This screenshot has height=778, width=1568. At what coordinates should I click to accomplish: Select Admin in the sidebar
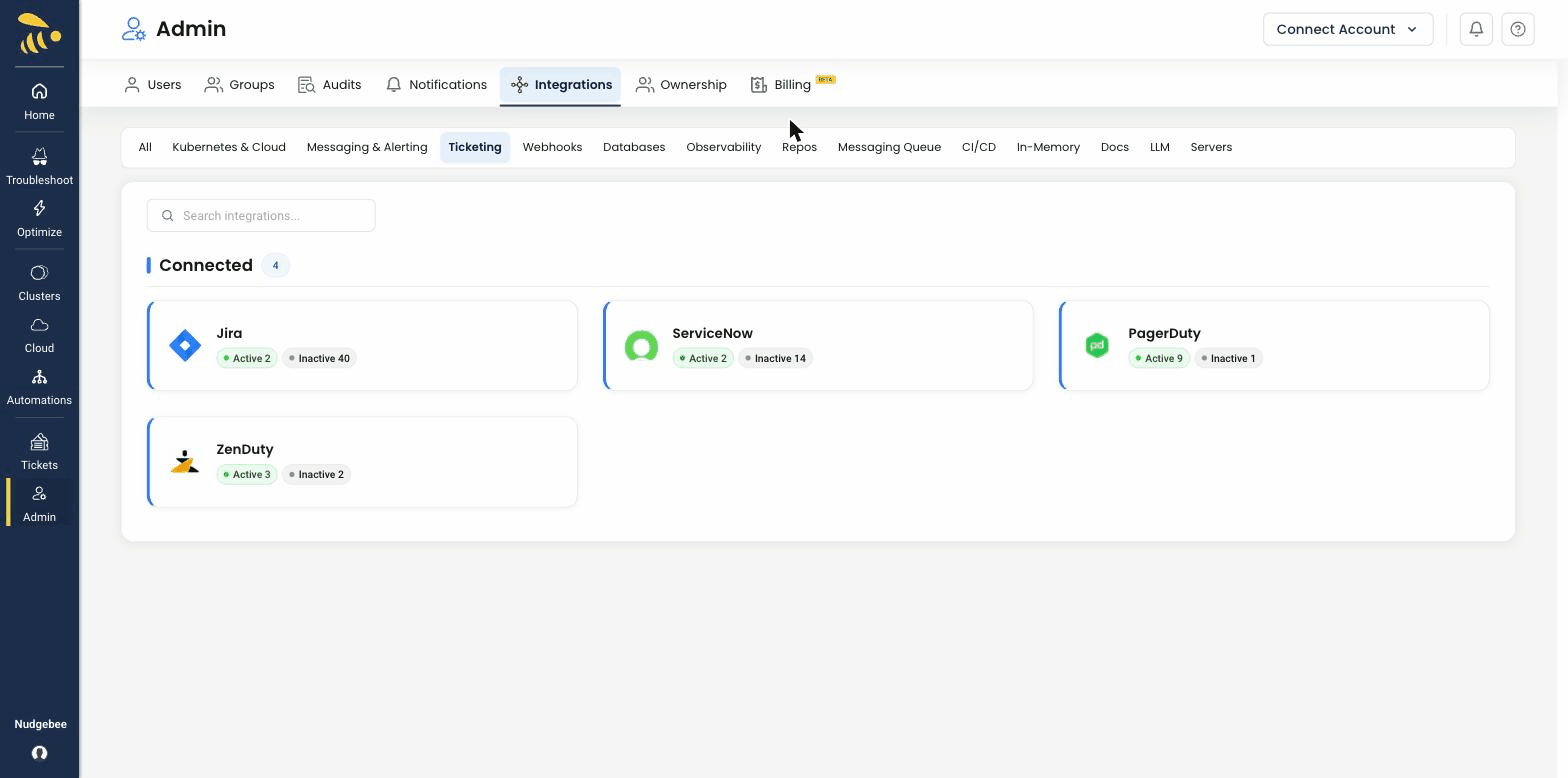click(x=39, y=504)
